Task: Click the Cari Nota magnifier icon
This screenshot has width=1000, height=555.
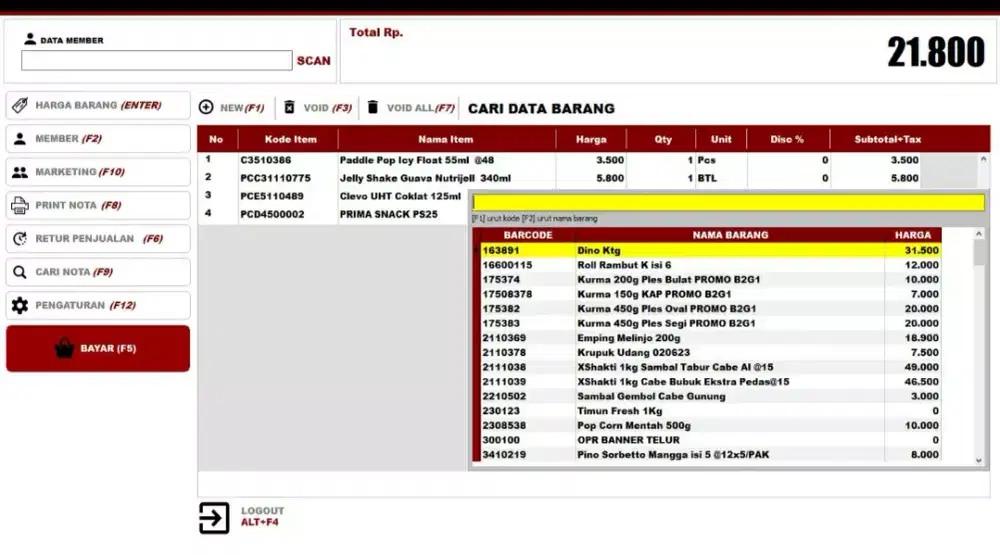Action: click(x=20, y=272)
